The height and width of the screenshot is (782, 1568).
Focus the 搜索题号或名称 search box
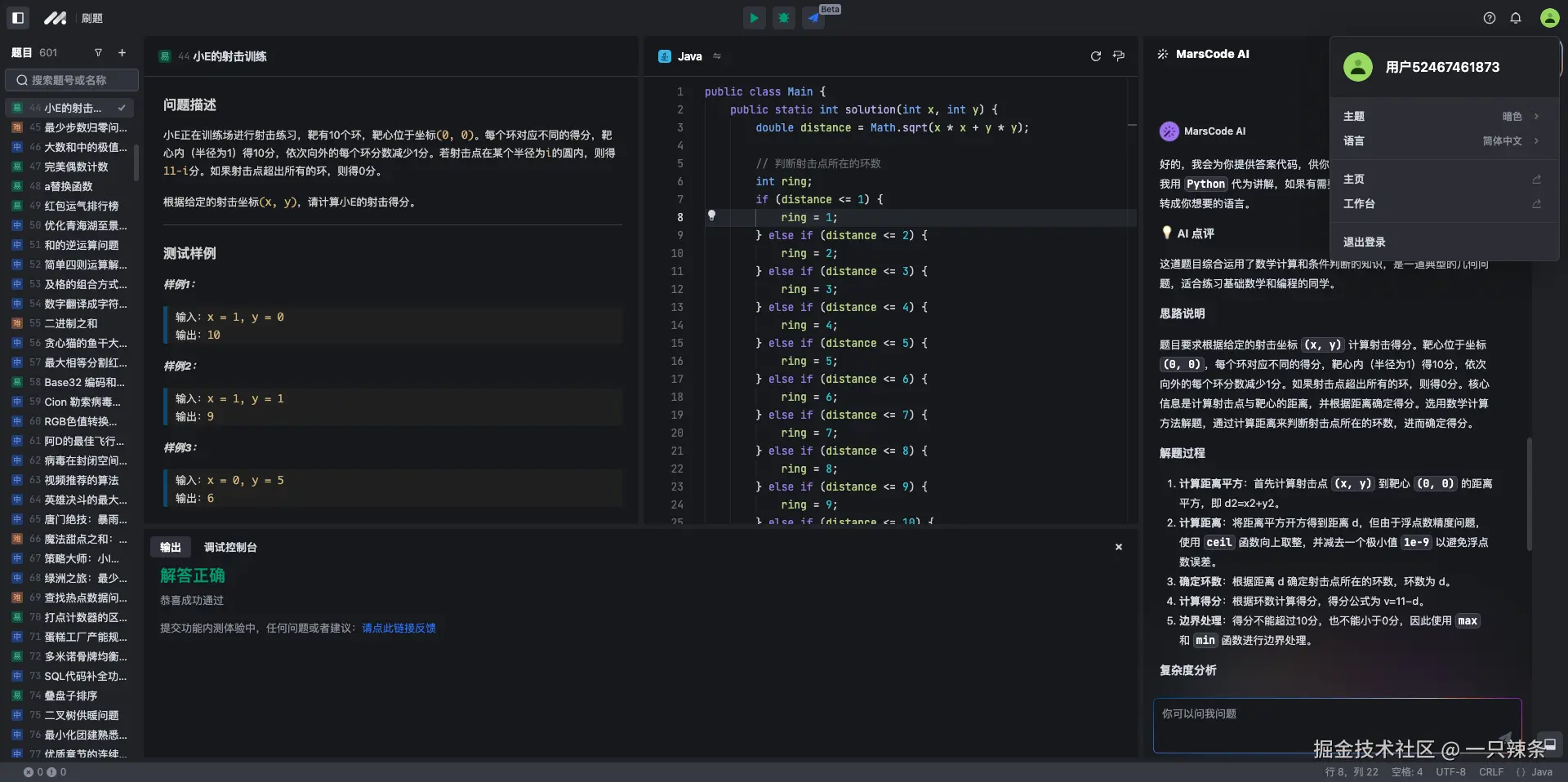72,80
